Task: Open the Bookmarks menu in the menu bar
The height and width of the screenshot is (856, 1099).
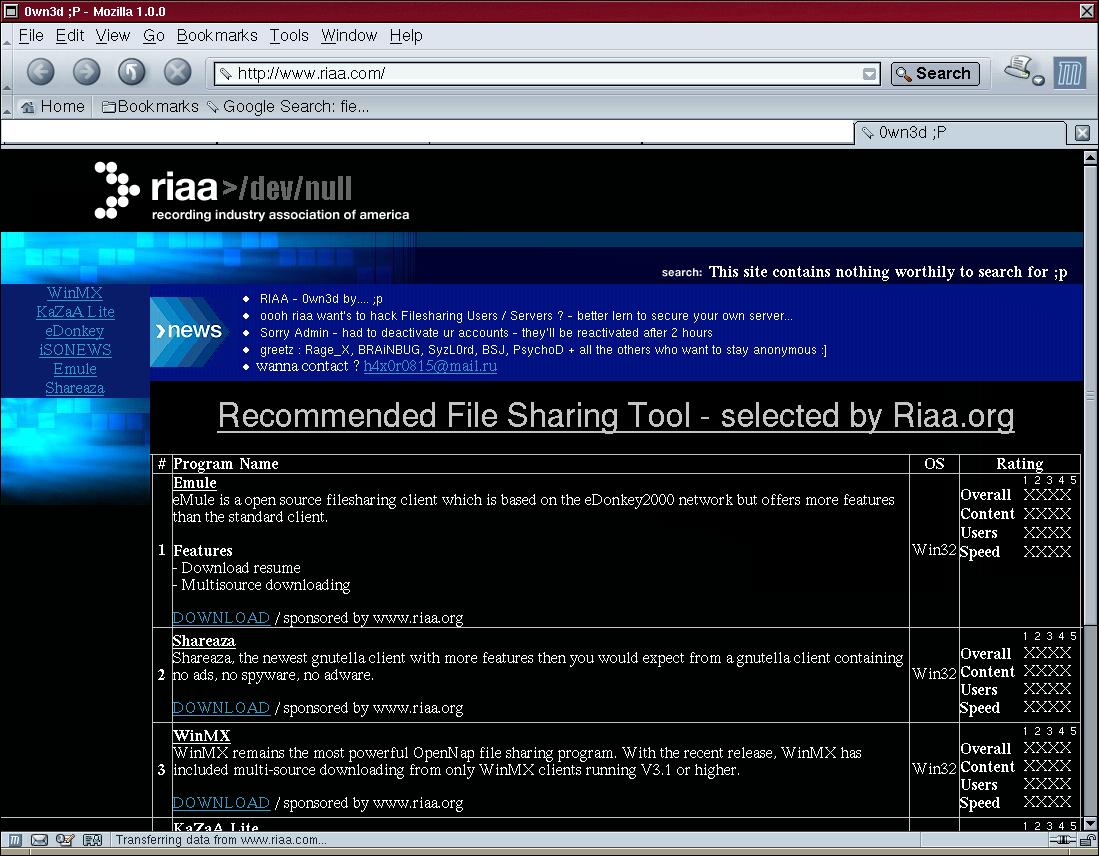Action: [217, 36]
